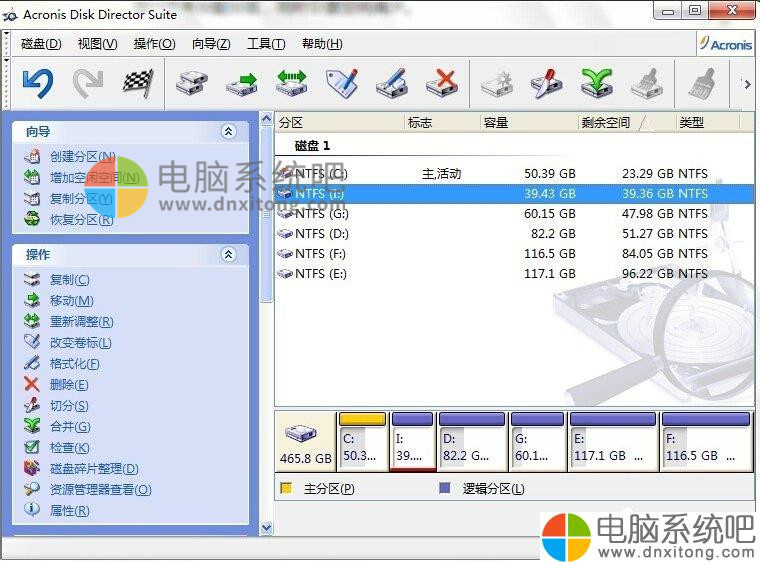
Task: Click the 465.8 GB disk icon
Action: coord(301,434)
